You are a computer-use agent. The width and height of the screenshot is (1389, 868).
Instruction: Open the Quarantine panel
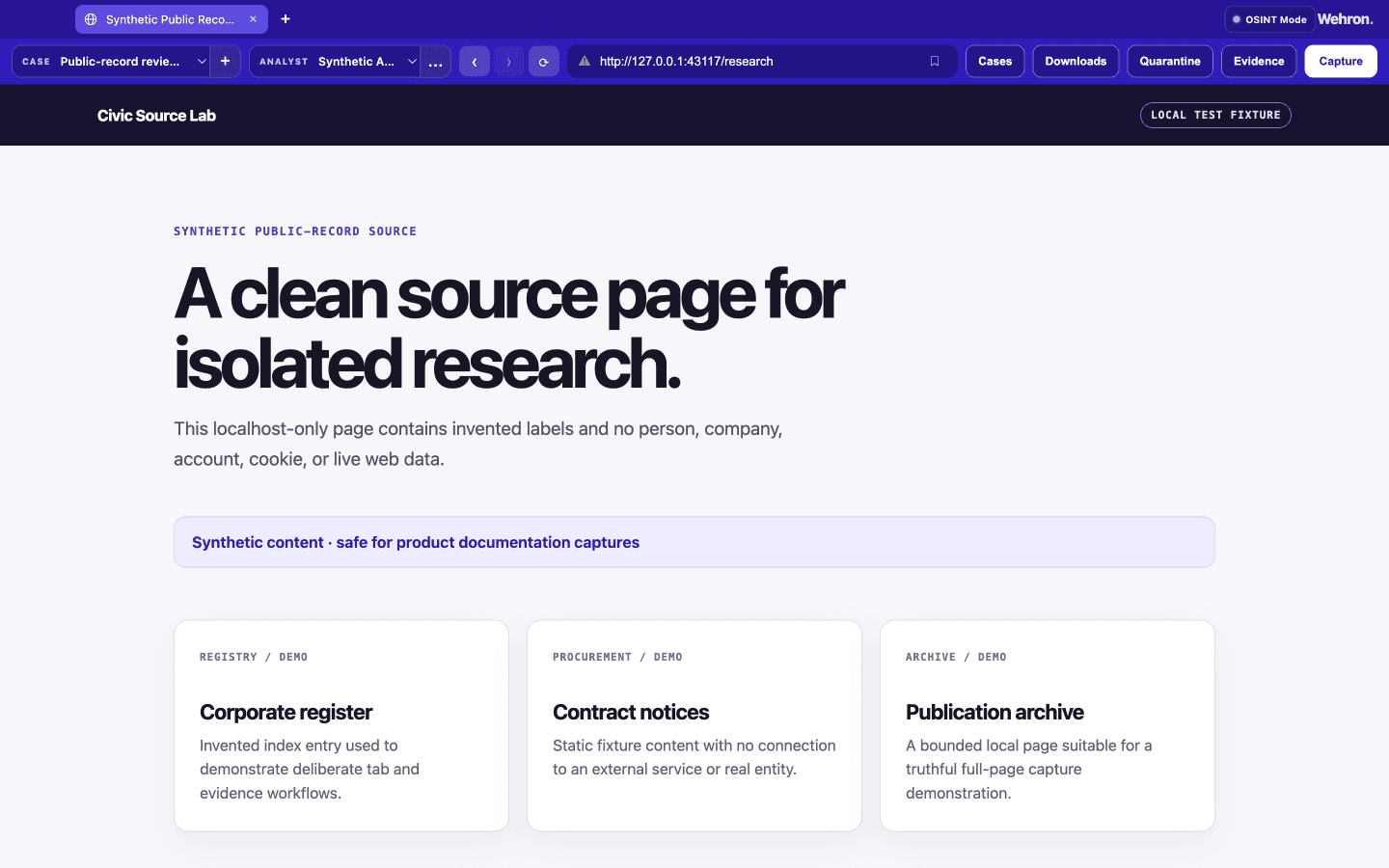click(x=1170, y=61)
